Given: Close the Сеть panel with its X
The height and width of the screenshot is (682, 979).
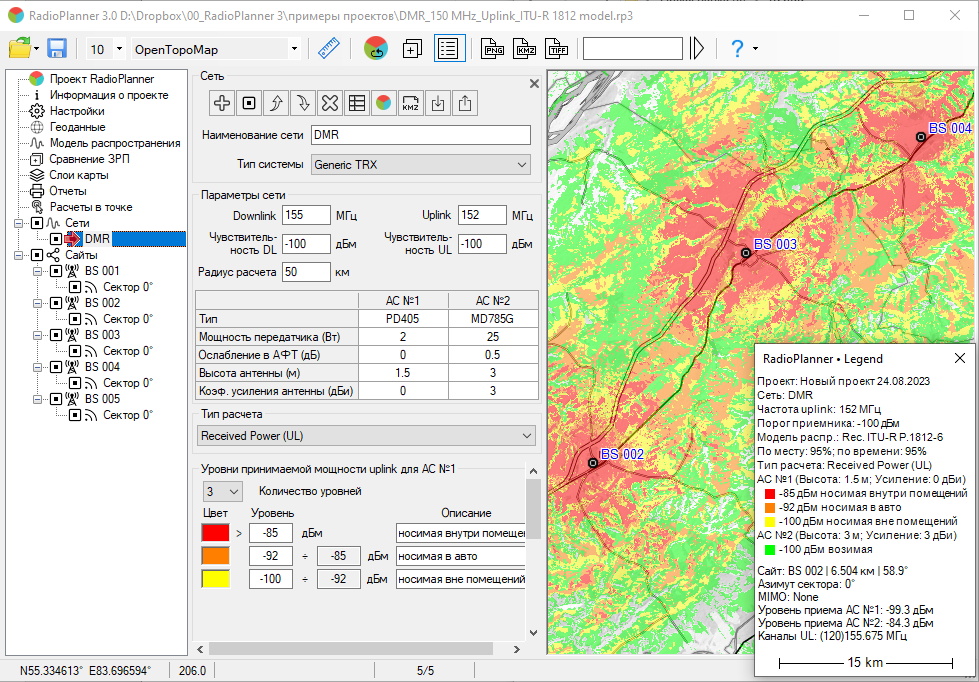Looking at the screenshot, I should coord(534,84).
